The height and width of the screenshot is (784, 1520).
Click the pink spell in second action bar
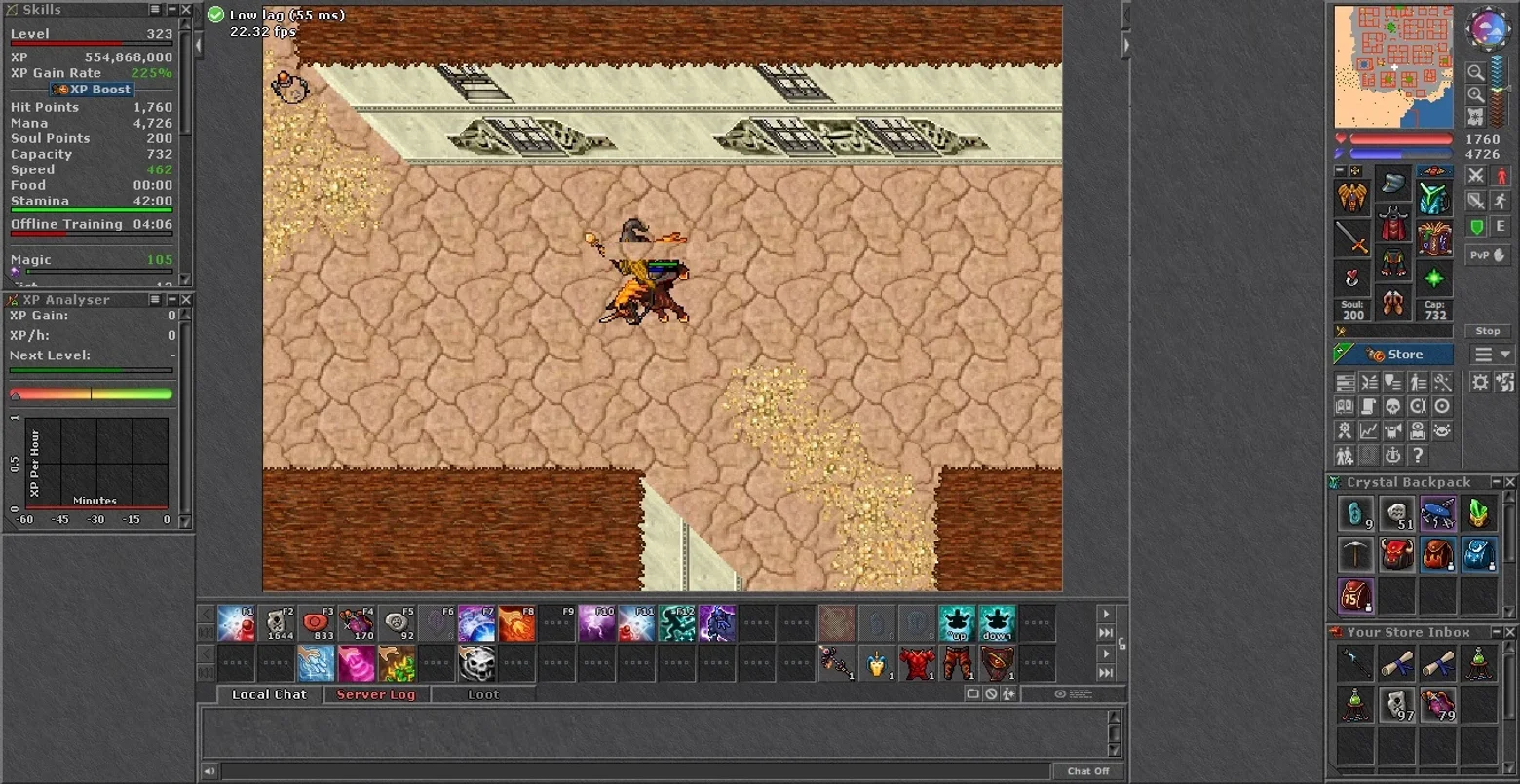coord(357,663)
